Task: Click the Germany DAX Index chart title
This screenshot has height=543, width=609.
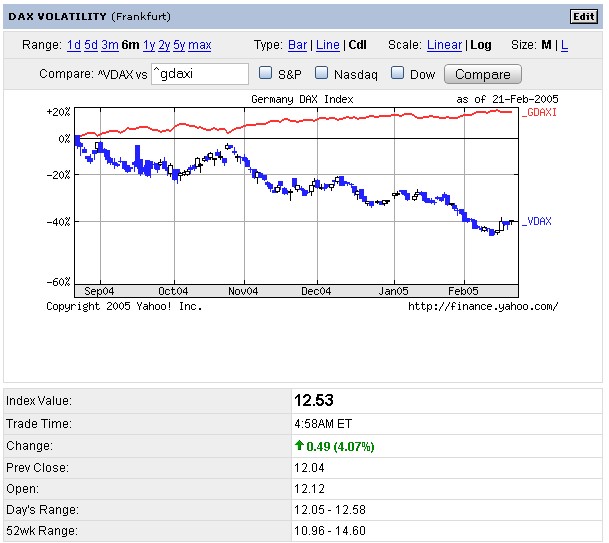Action: pos(302,99)
